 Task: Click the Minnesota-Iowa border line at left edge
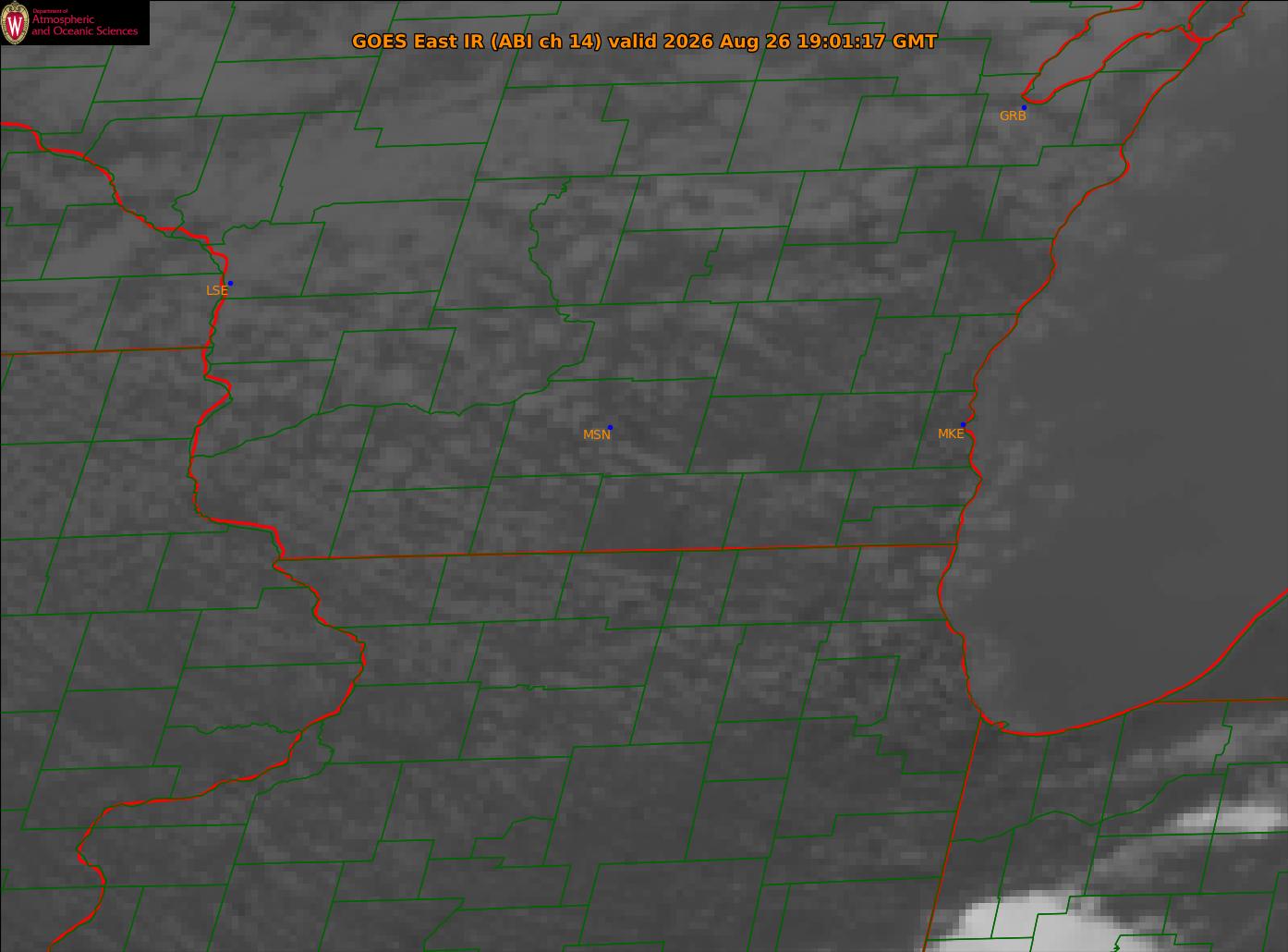click(x=104, y=350)
